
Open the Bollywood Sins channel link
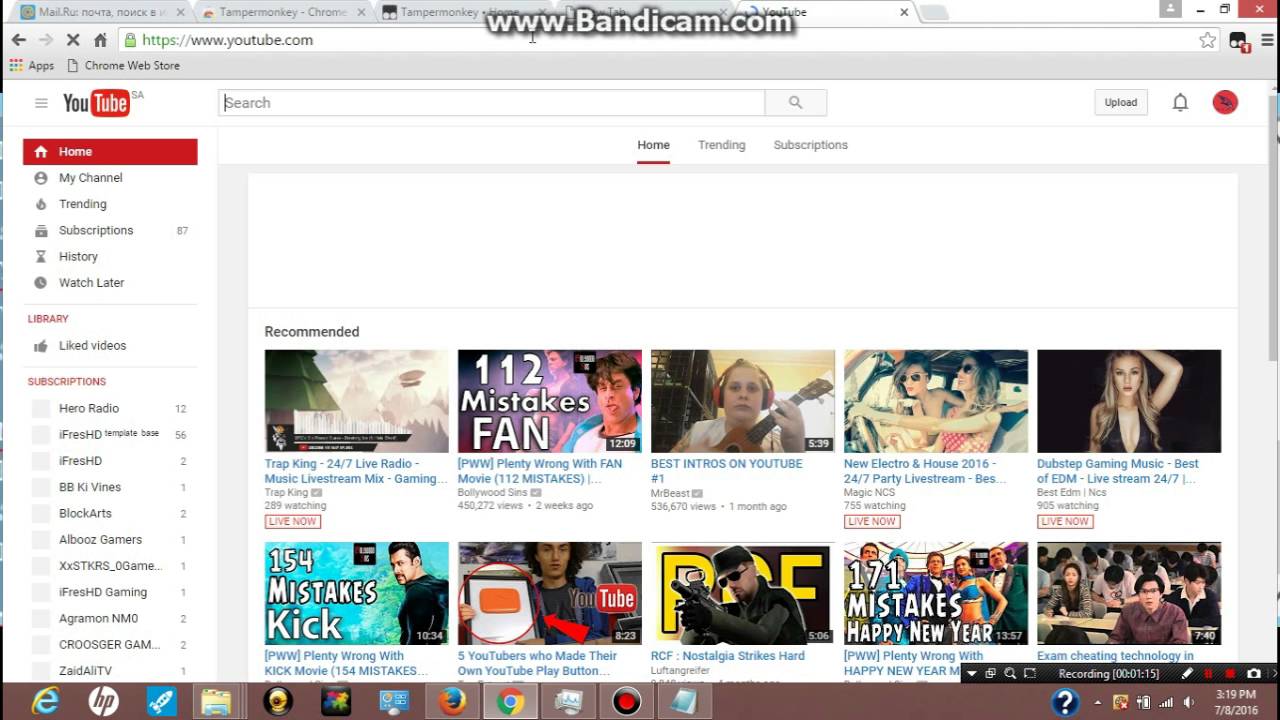pos(493,493)
